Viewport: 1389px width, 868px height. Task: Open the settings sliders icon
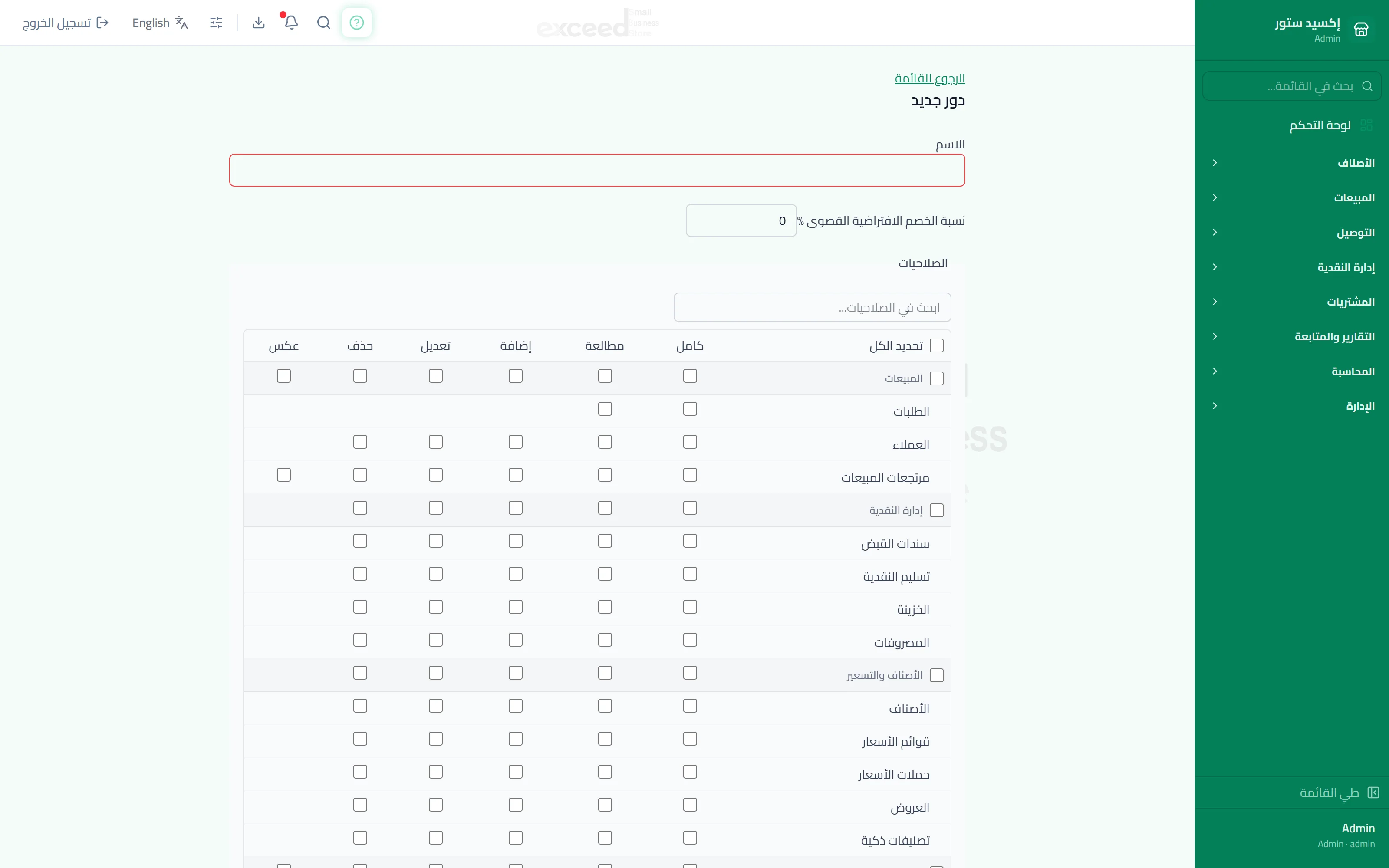pyautogui.click(x=216, y=23)
